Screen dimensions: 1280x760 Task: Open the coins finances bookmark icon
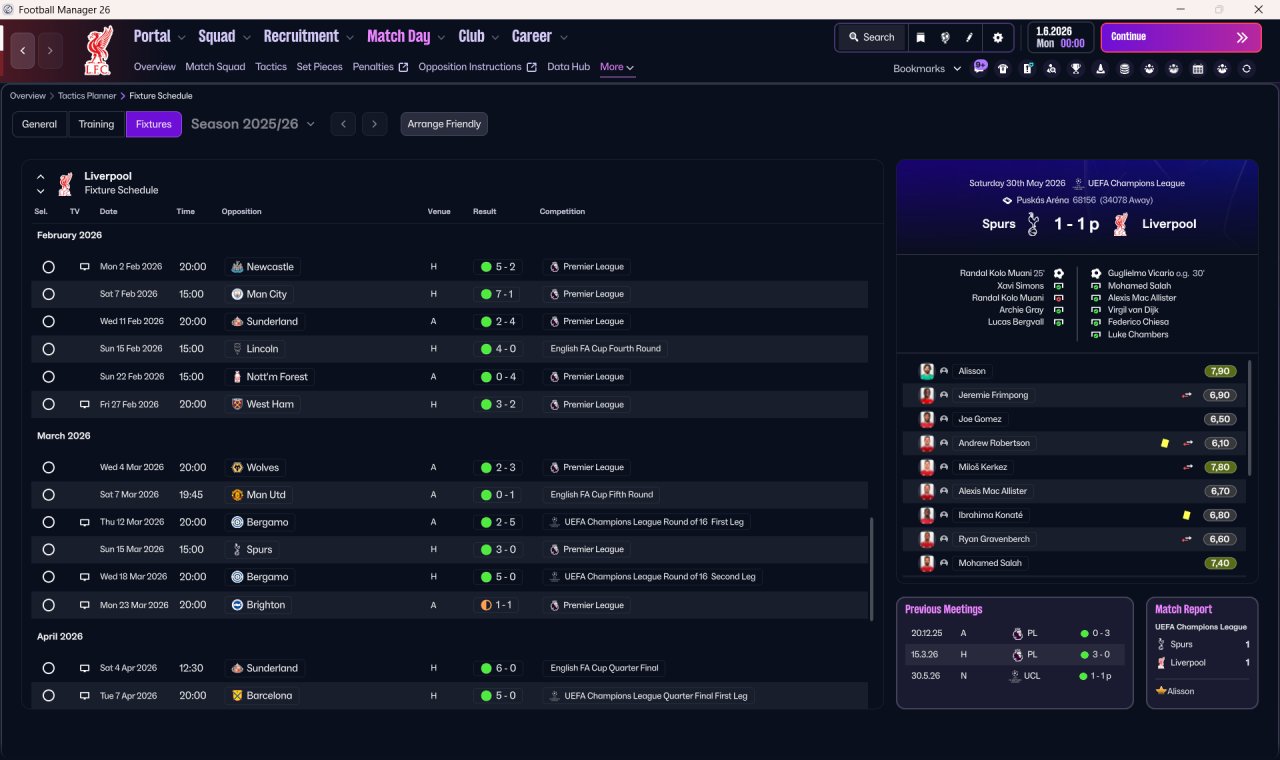pyautogui.click(x=1125, y=69)
